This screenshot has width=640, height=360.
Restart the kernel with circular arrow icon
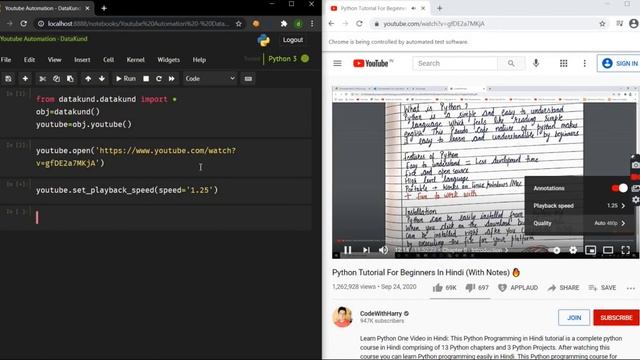pyautogui.click(x=159, y=79)
